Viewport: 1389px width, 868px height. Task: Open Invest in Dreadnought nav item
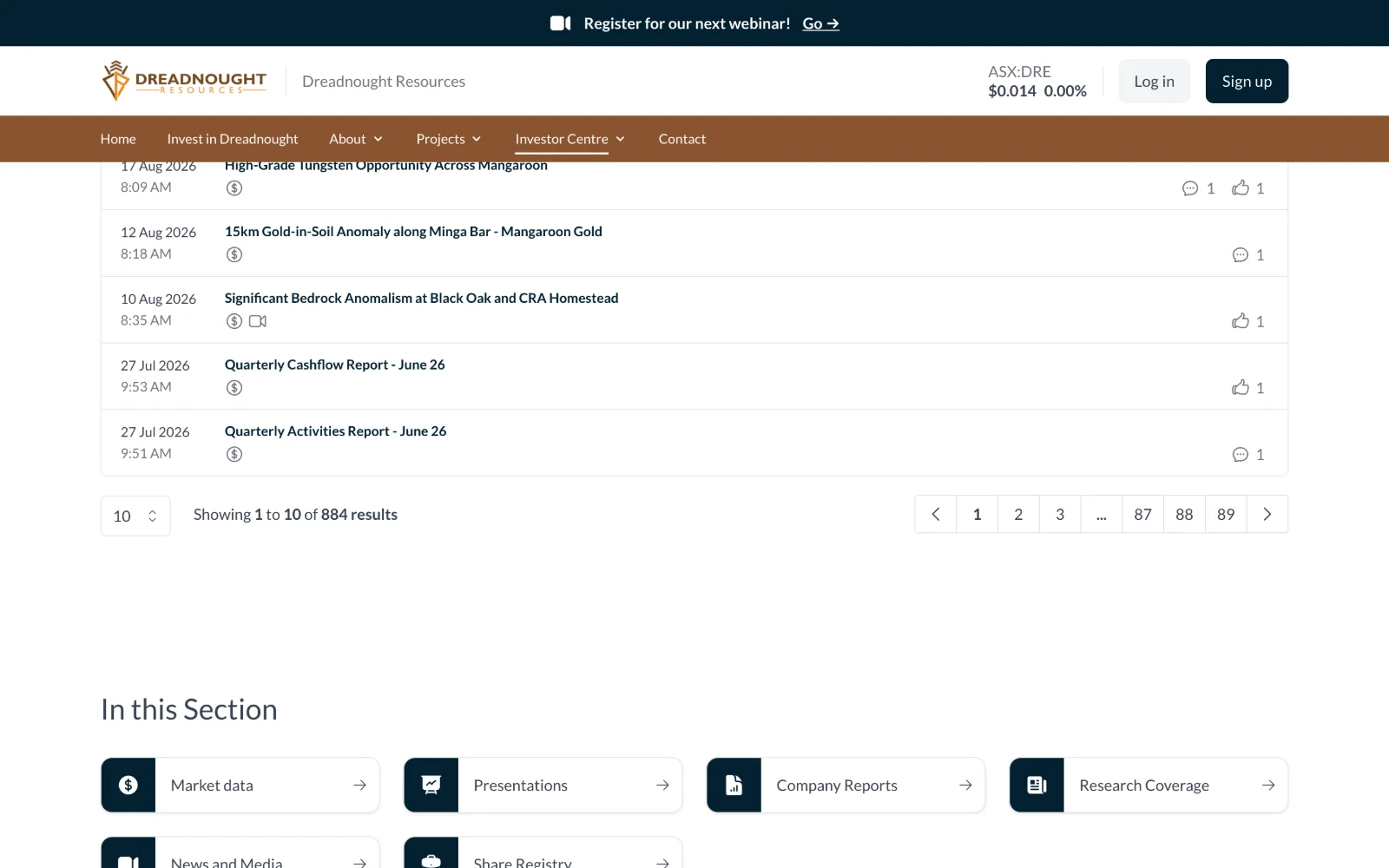(233, 139)
